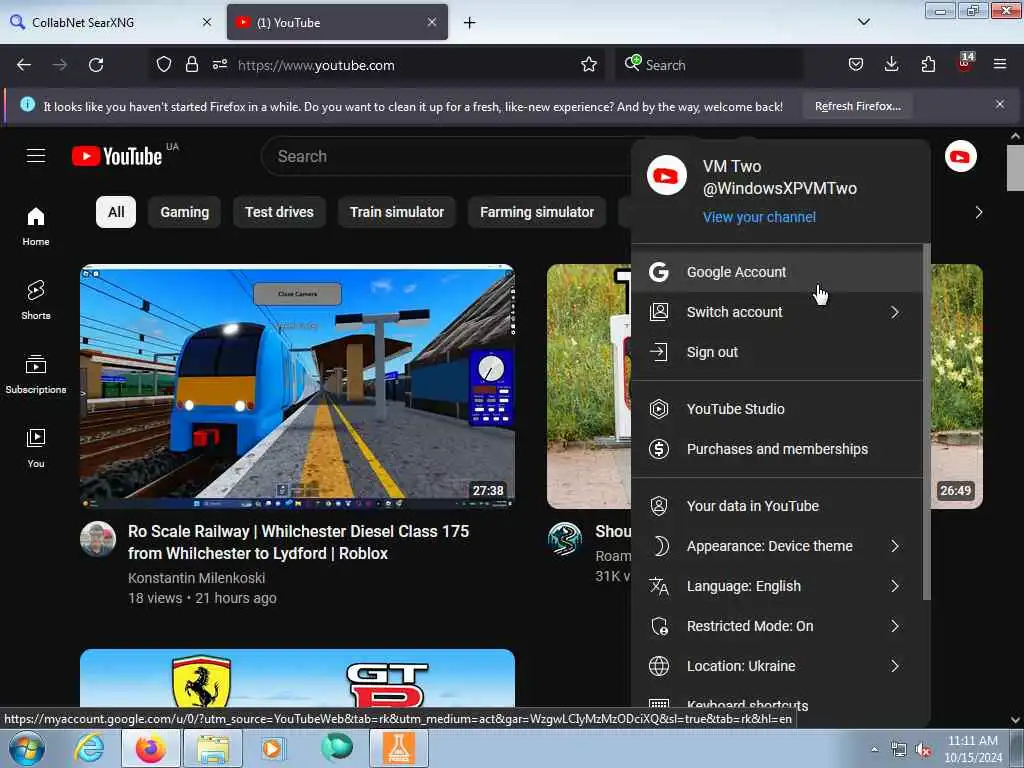Open Shorts from the sidebar
Screen dimensions: 1024x768
(x=36, y=300)
